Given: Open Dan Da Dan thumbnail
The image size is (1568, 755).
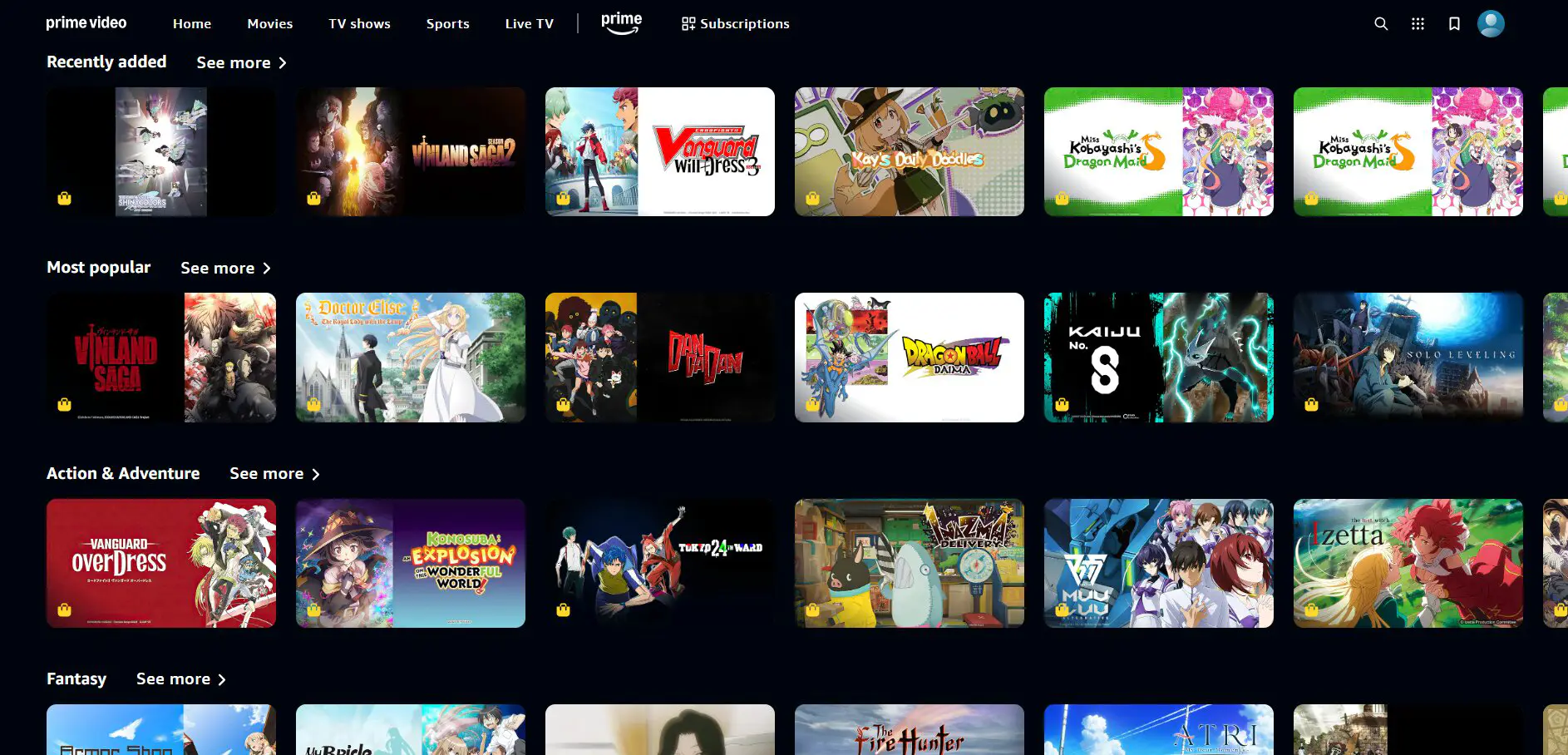Looking at the screenshot, I should (660, 358).
